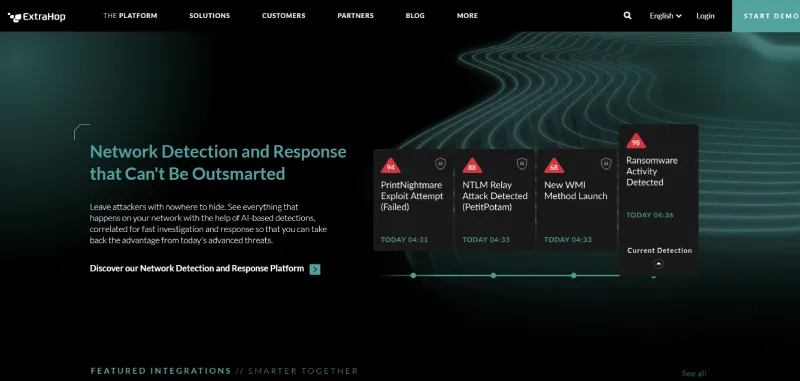Click the red 68 risk score triangle
The height and width of the screenshot is (381, 800).
pyautogui.click(x=554, y=165)
